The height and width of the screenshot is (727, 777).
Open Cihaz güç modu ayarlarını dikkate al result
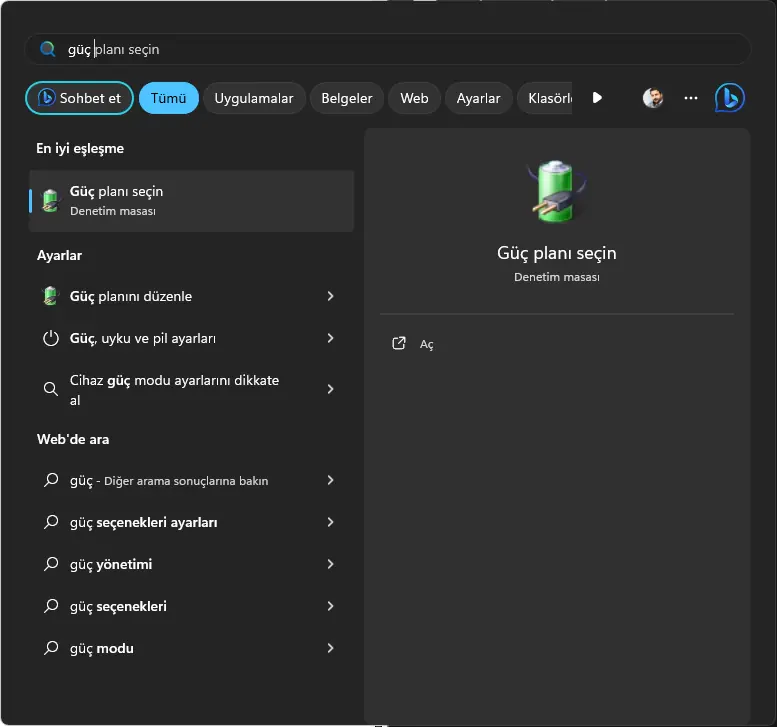pos(174,390)
